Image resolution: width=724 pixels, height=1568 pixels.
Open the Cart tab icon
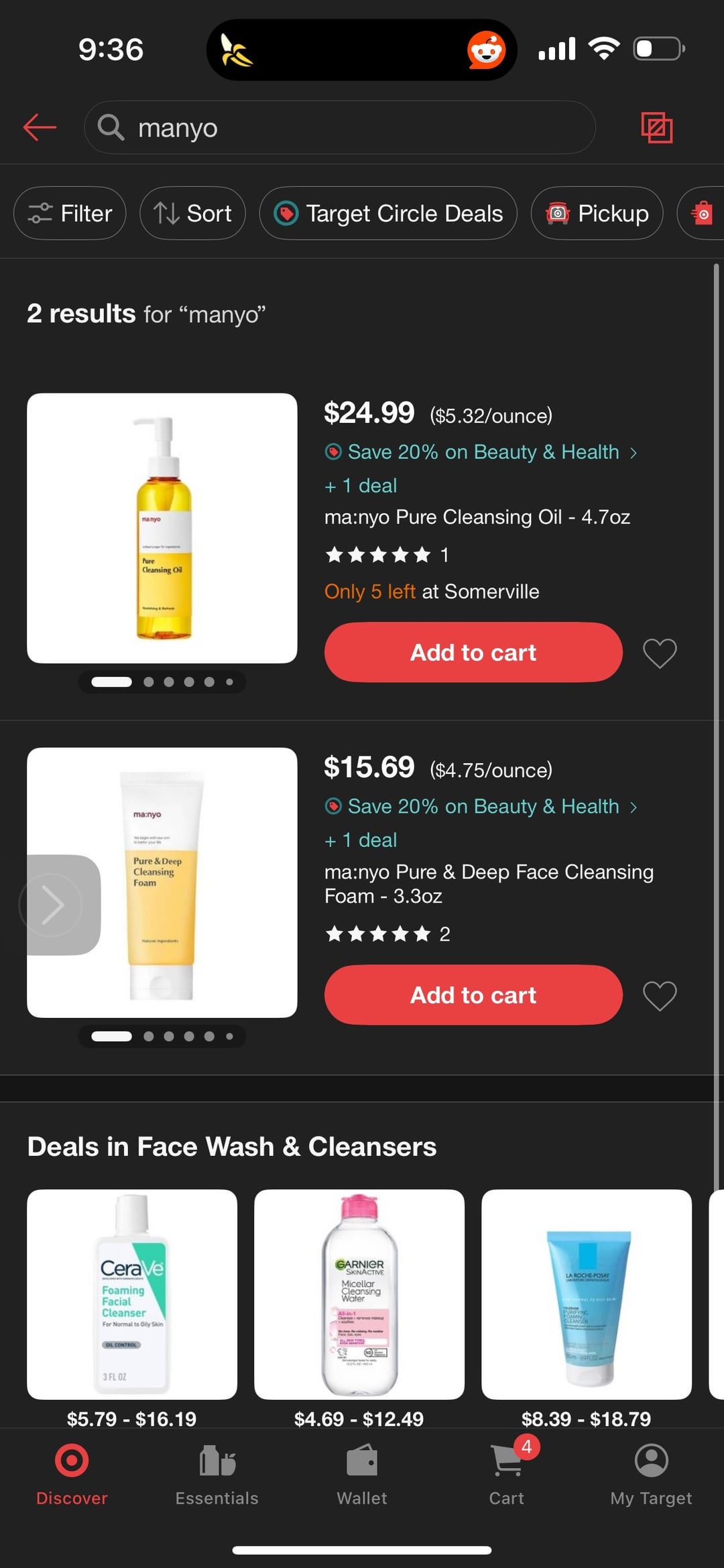[507, 1461]
